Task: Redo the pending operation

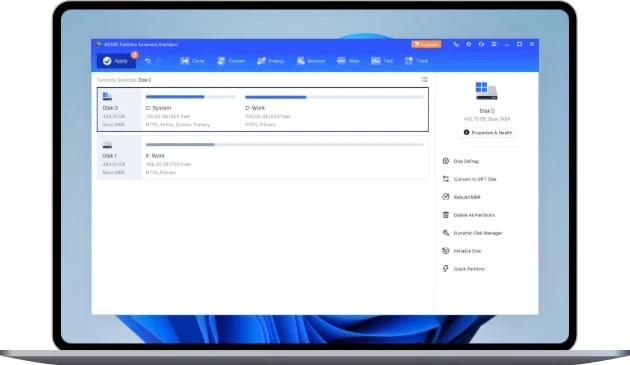Action: point(159,61)
